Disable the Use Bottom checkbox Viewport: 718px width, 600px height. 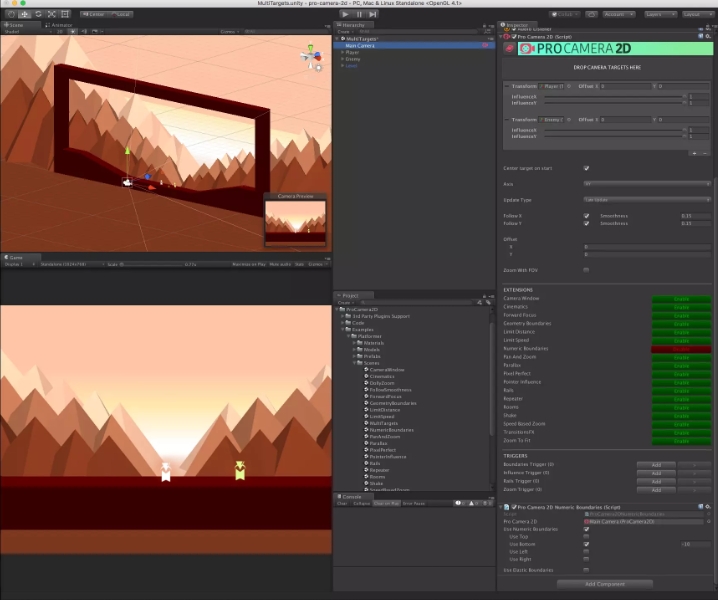(586, 544)
